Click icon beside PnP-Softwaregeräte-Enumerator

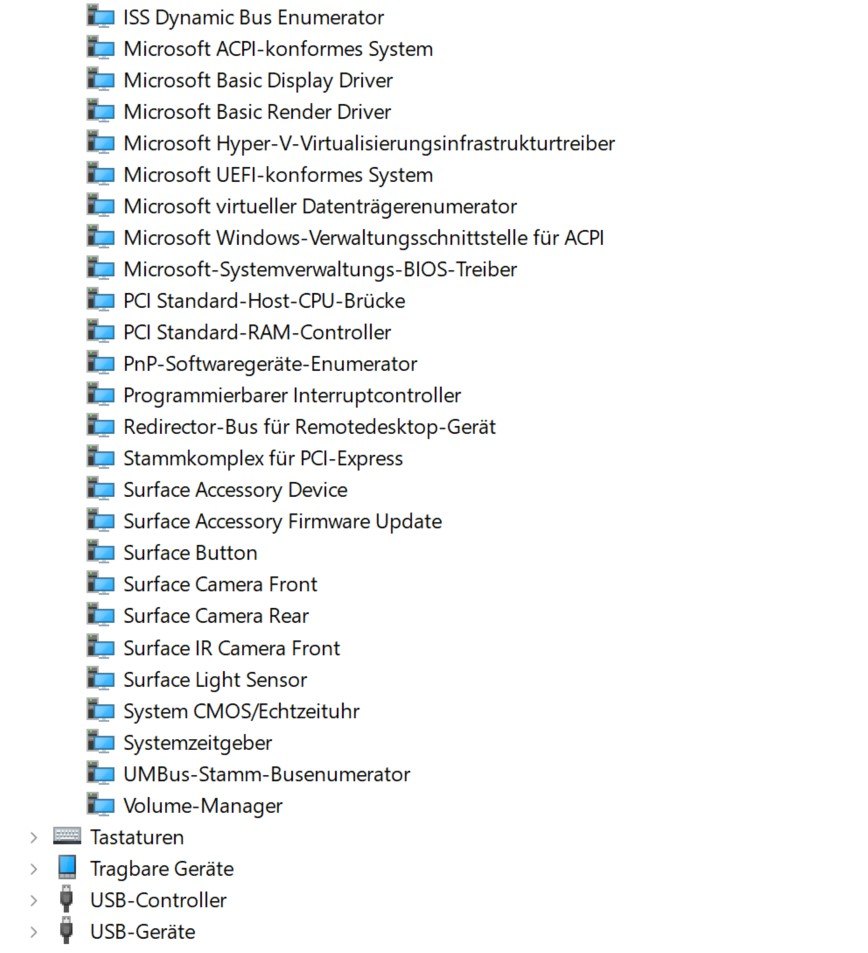[100, 364]
